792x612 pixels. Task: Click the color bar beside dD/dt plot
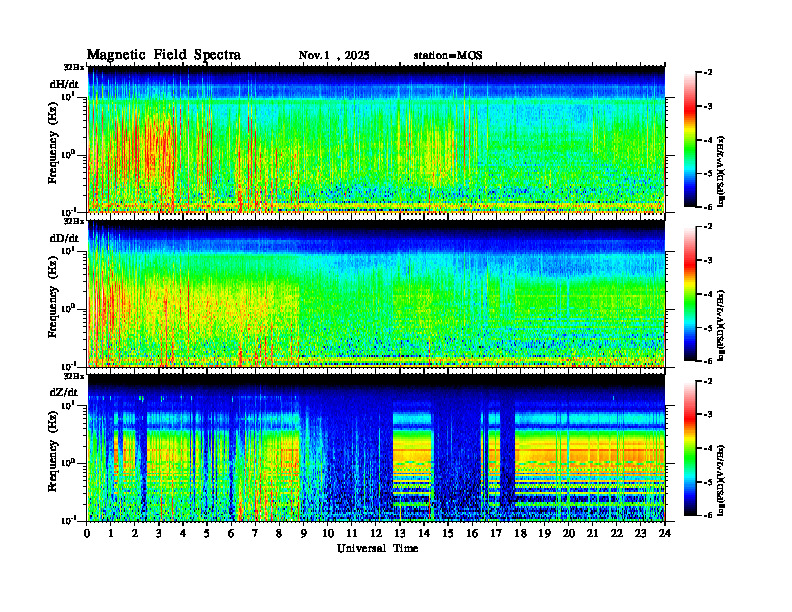click(690, 294)
